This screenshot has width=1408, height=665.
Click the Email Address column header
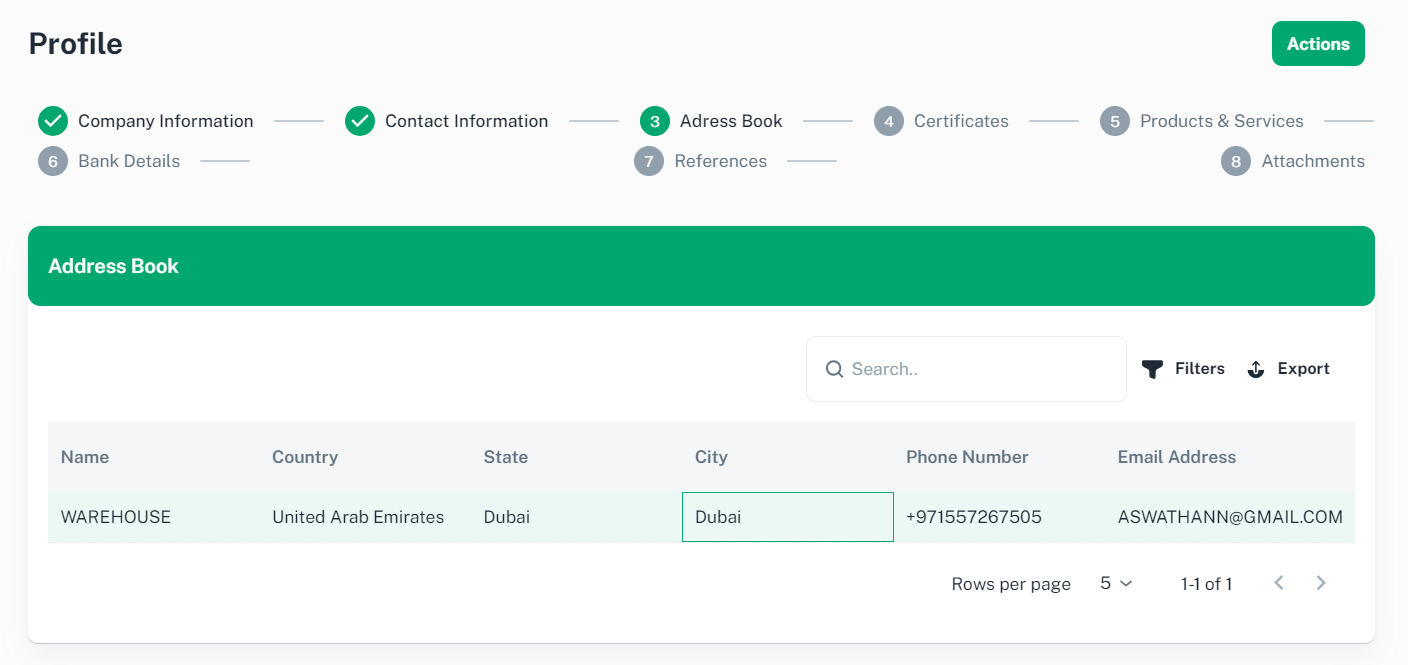coord(1176,457)
